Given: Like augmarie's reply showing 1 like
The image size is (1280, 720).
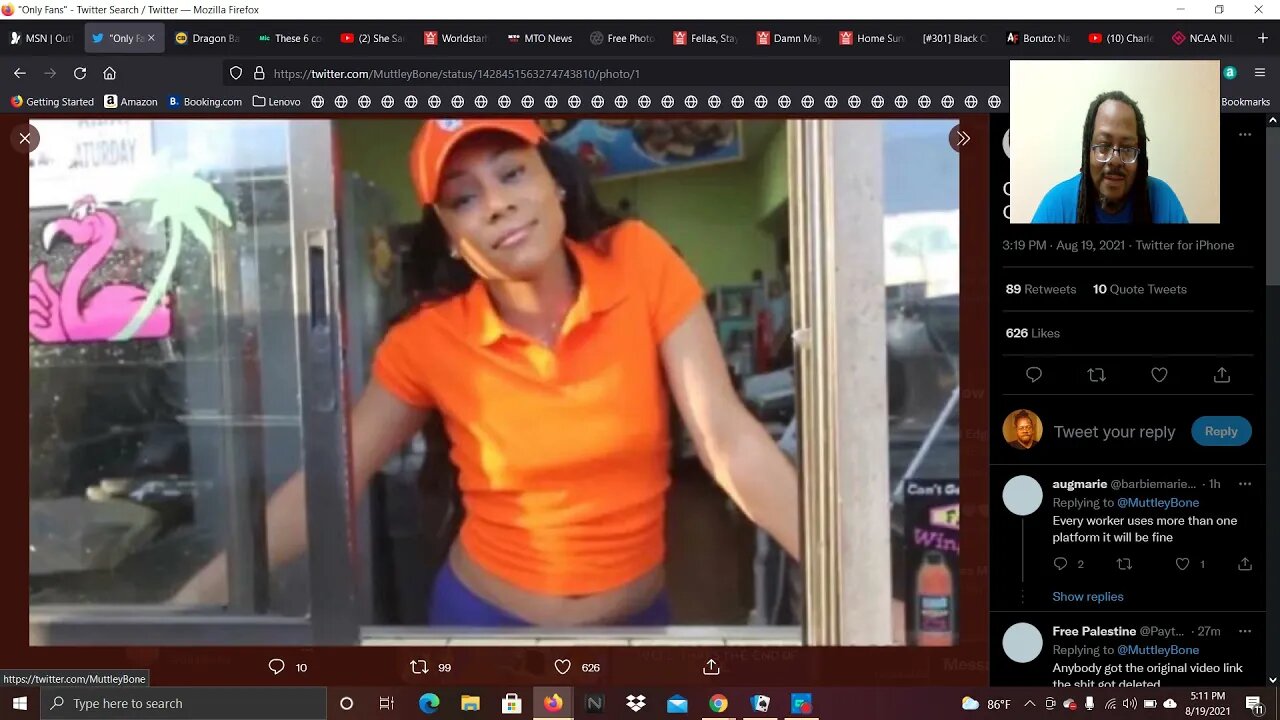Looking at the screenshot, I should click(1183, 564).
